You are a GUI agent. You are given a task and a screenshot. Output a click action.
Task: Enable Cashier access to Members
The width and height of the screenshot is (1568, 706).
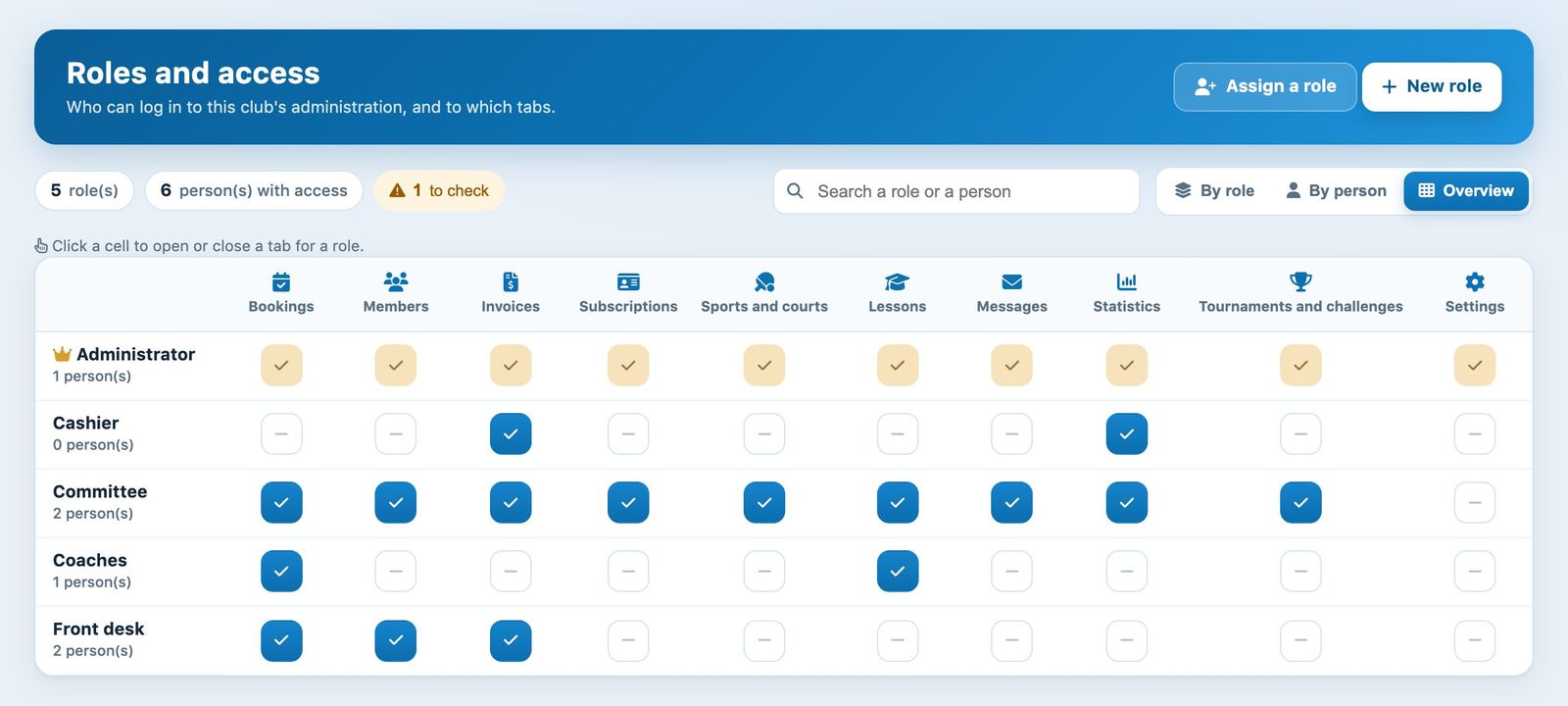click(x=396, y=433)
